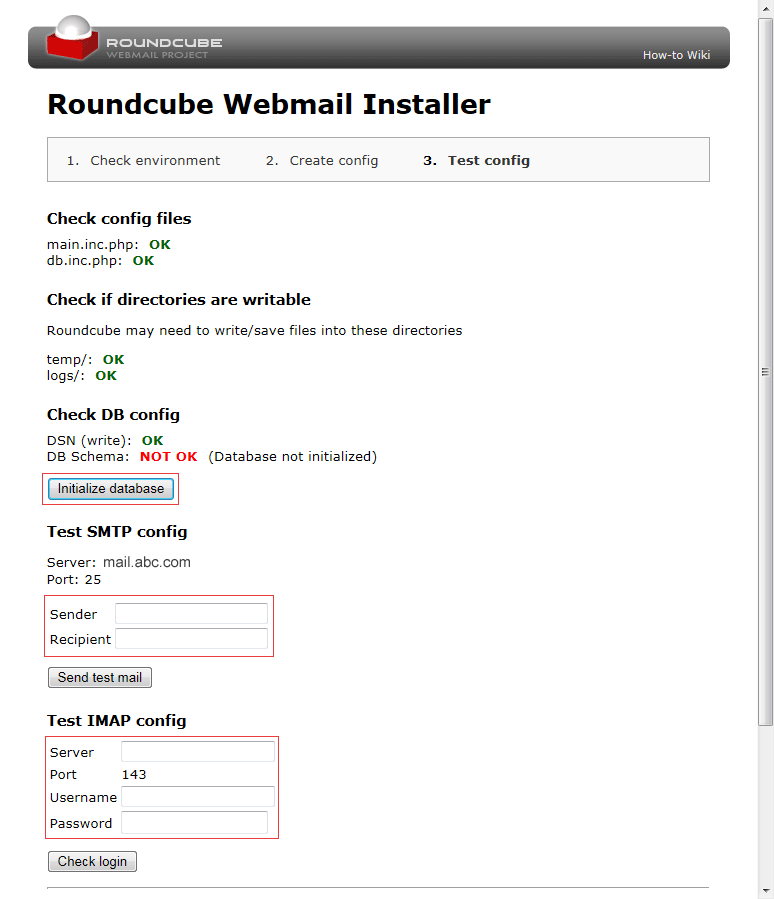Click the Roundcube Webmail Project banner text

[x=164, y=48]
